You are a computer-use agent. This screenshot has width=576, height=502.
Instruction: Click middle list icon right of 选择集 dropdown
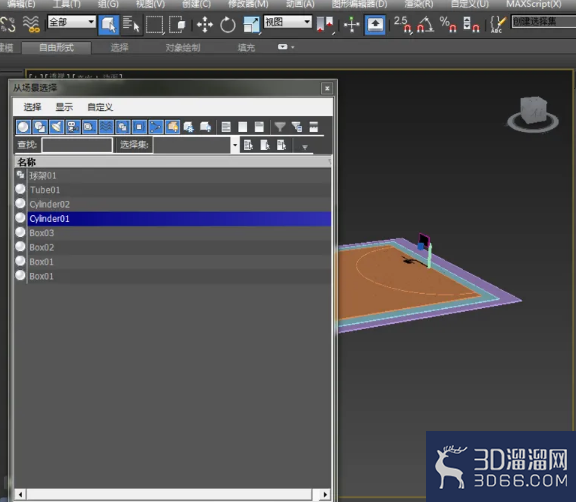point(265,145)
